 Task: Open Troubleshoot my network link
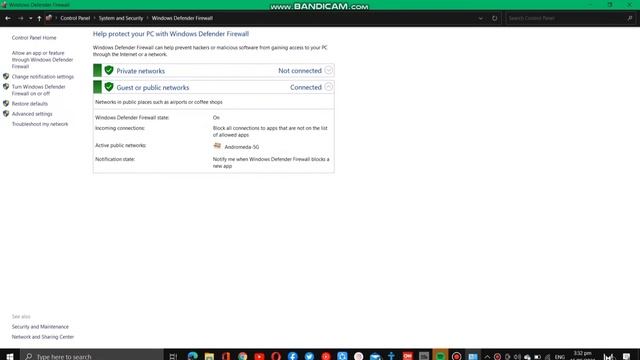pos(40,124)
